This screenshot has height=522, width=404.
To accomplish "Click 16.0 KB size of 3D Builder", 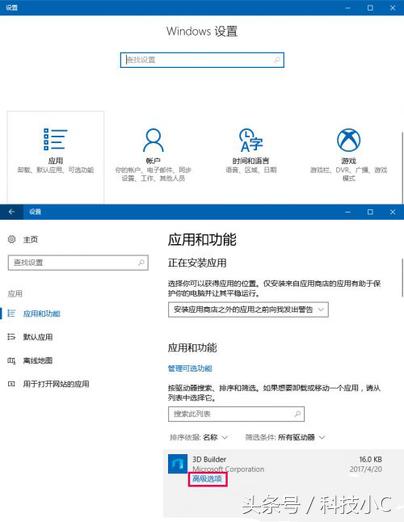I will pos(370,459).
